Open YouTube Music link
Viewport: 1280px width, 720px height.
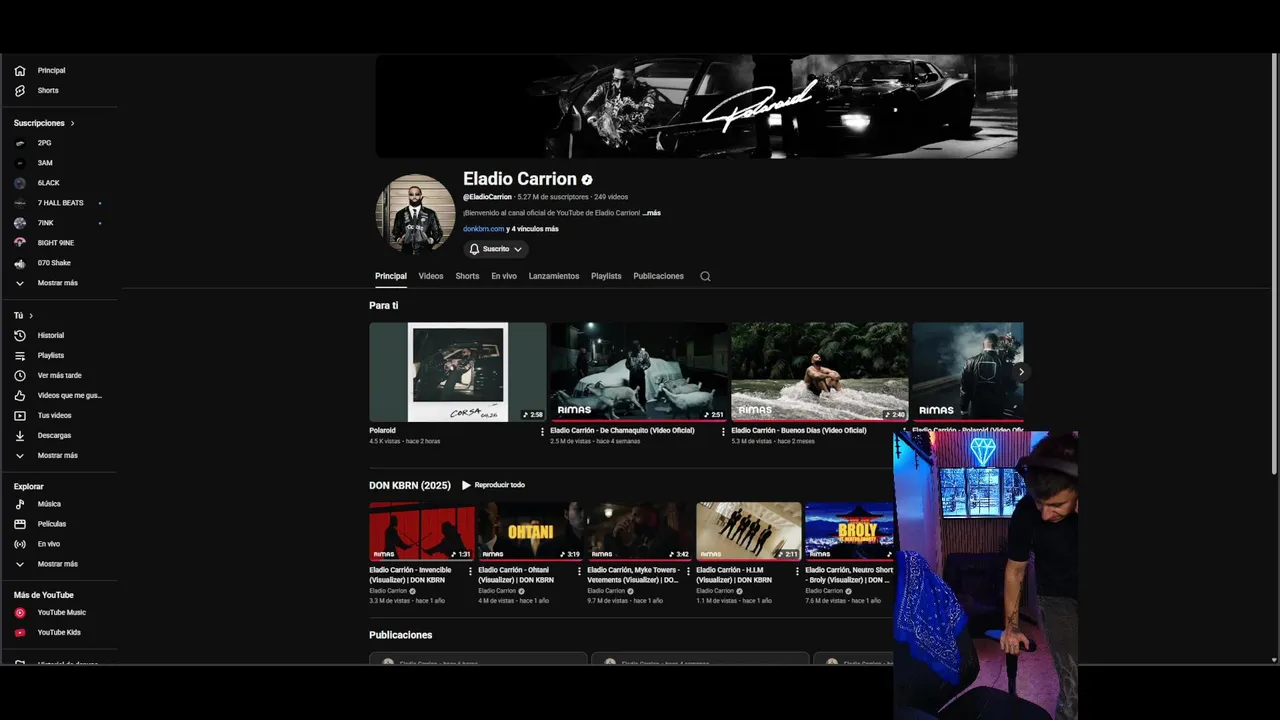60,613
